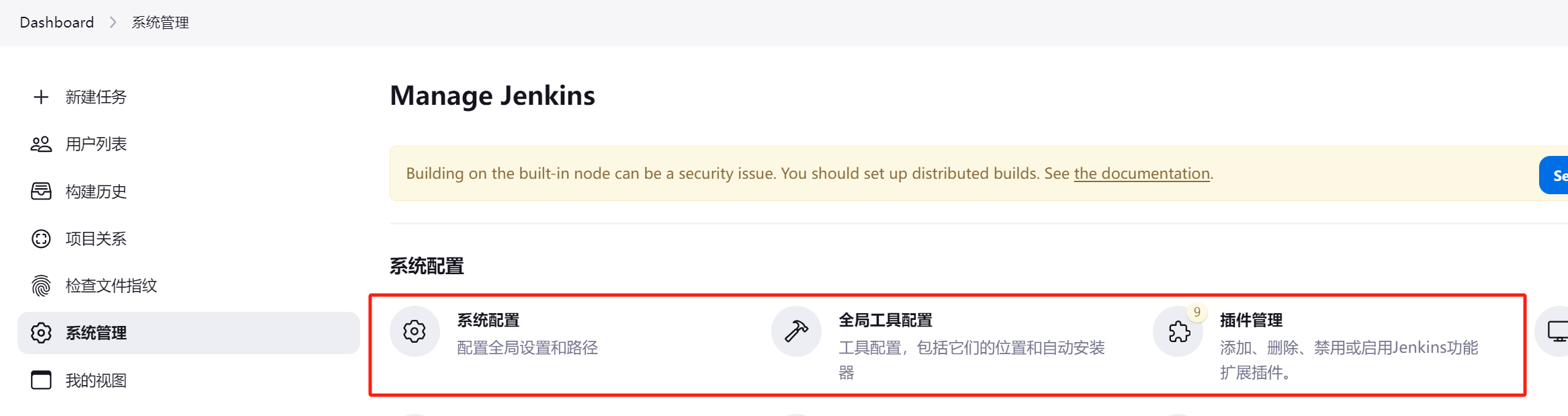Click the puzzle piece icon for 插件管理
Screen dimensions: 1568x416
[x=1178, y=332]
